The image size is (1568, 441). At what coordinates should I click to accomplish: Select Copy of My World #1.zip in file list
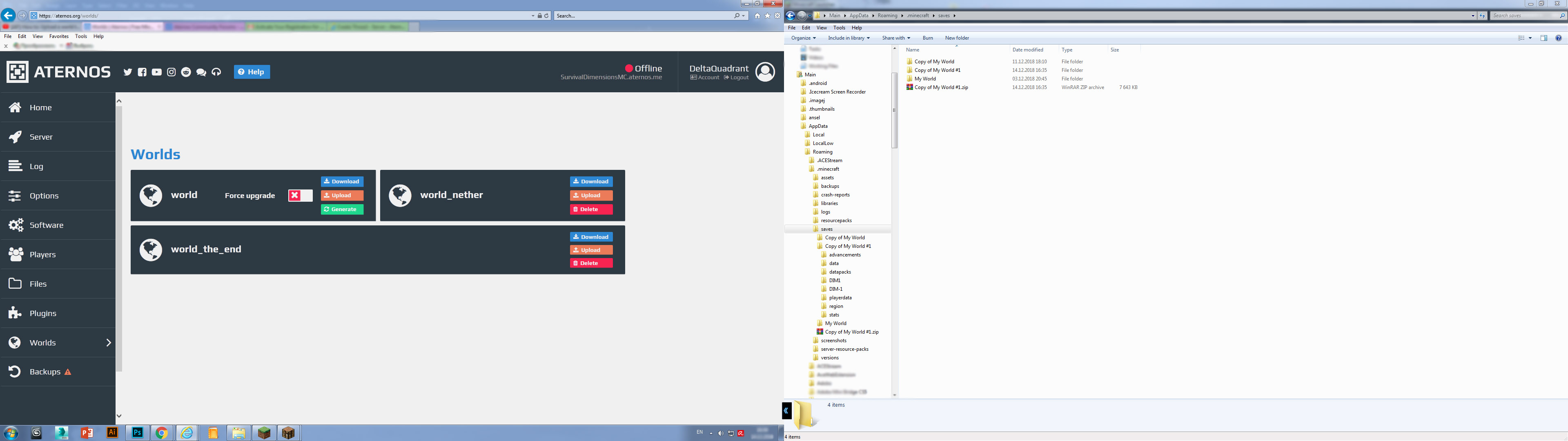coord(941,88)
